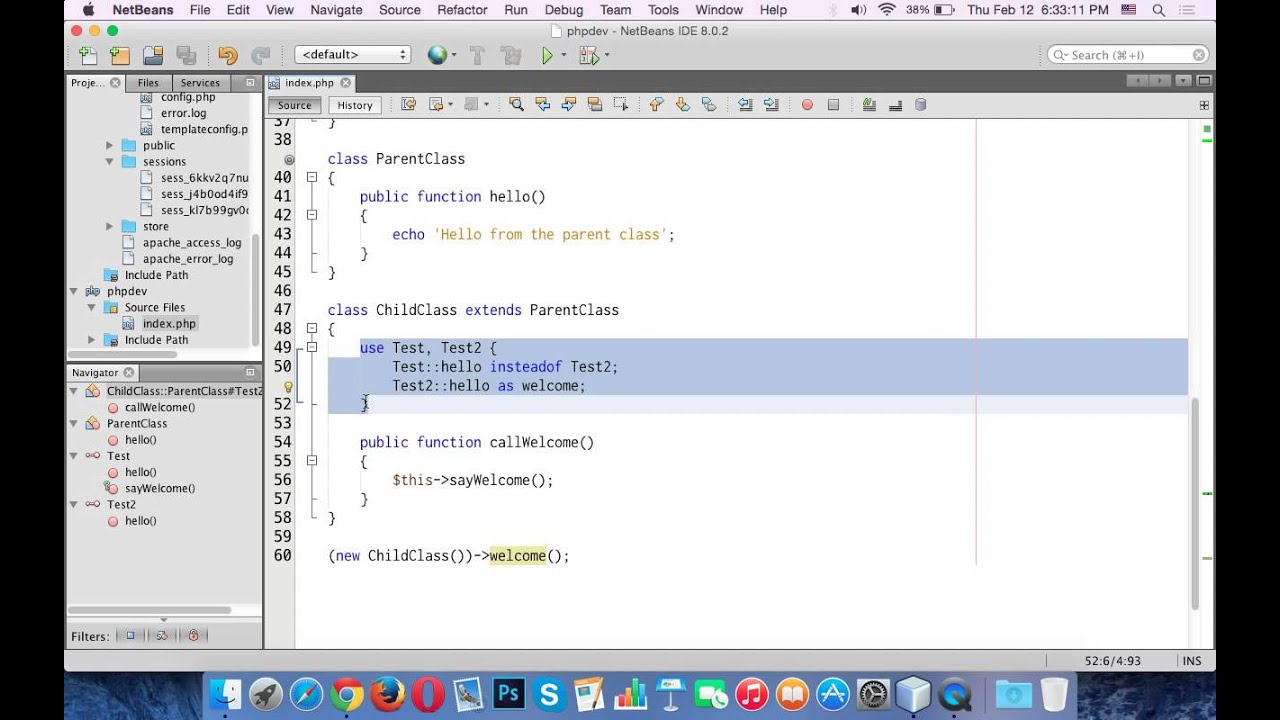The image size is (1280, 720).
Task: Collapse code fold at line 42
Action: [x=312, y=215]
